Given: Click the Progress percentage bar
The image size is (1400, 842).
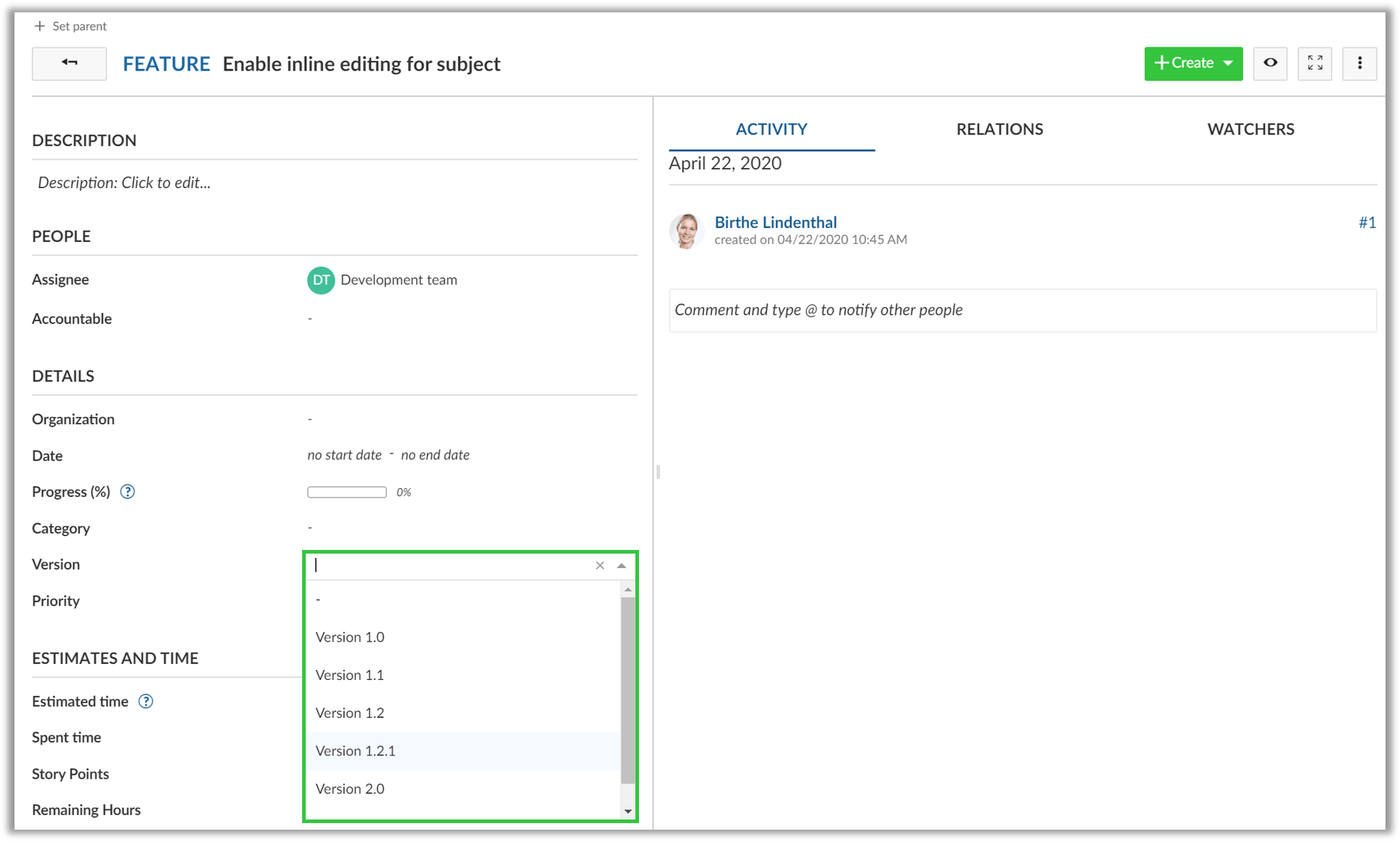Looking at the screenshot, I should click(x=346, y=492).
